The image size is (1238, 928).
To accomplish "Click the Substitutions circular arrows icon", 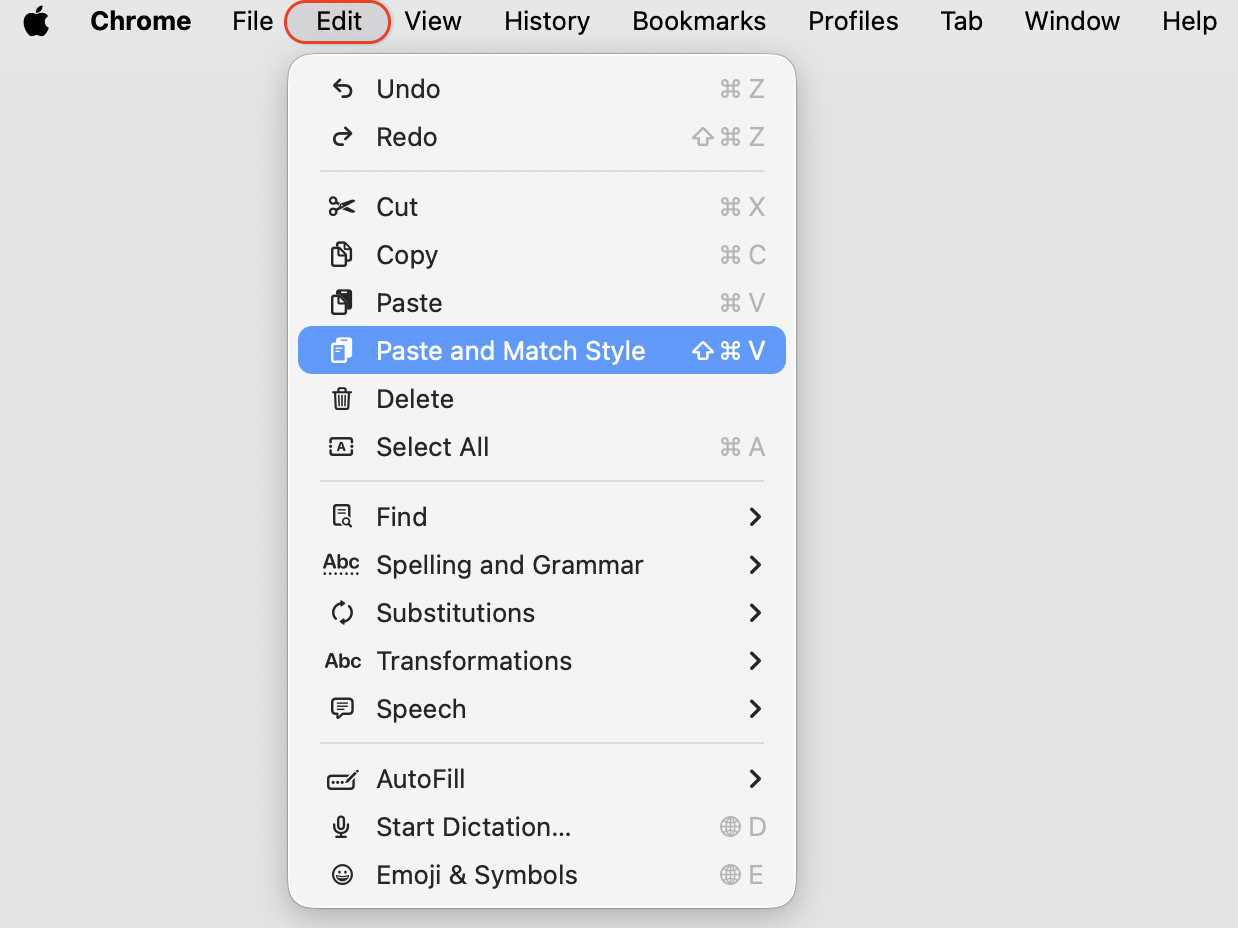I will pyautogui.click(x=342, y=613).
